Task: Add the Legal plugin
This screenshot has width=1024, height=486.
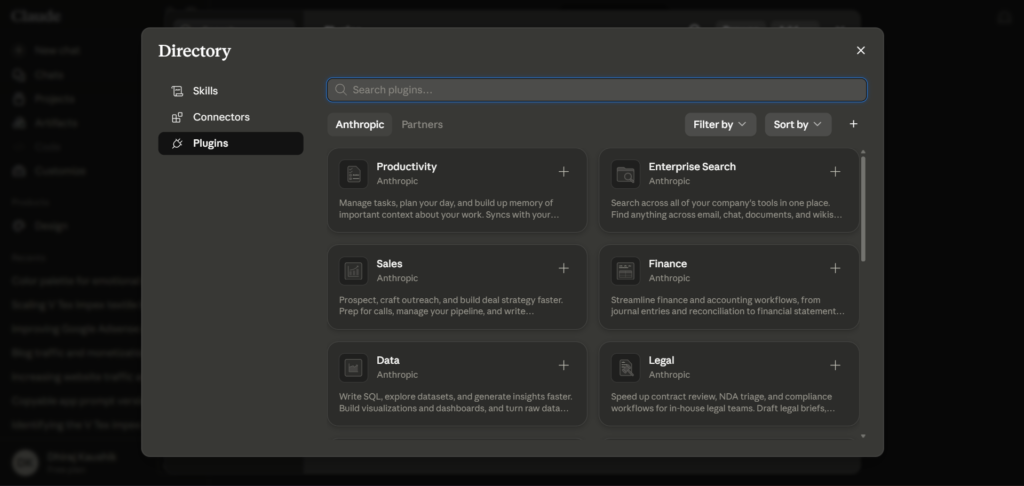Action: [x=835, y=365]
